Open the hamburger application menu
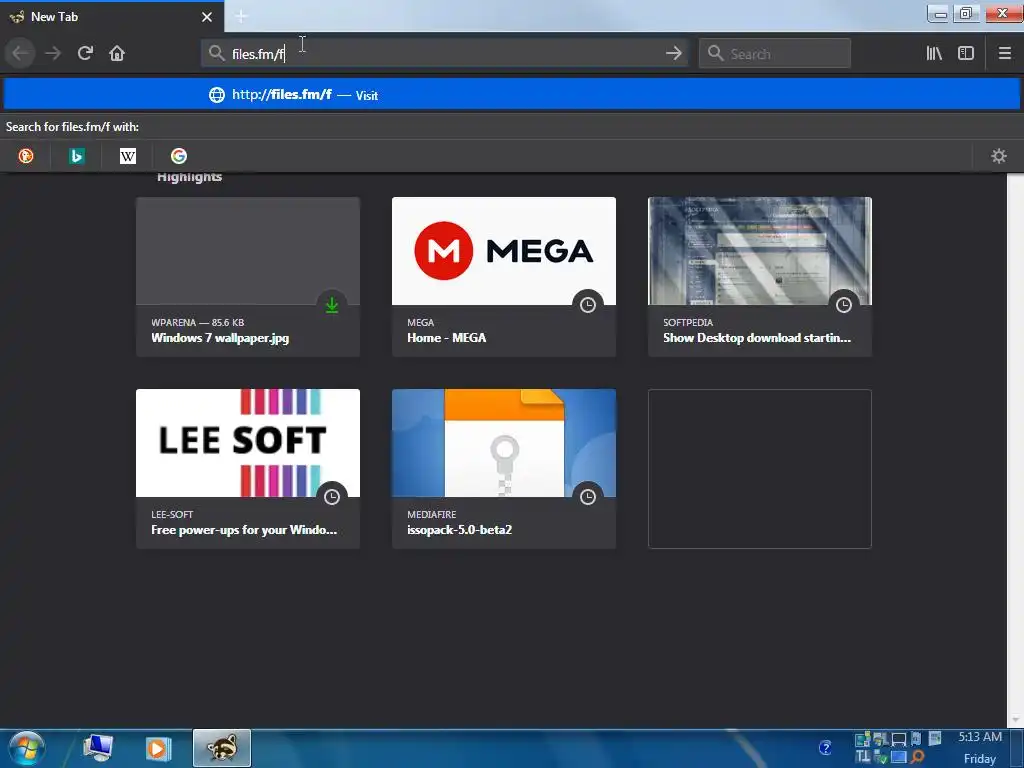1024x768 pixels. pos(1005,53)
